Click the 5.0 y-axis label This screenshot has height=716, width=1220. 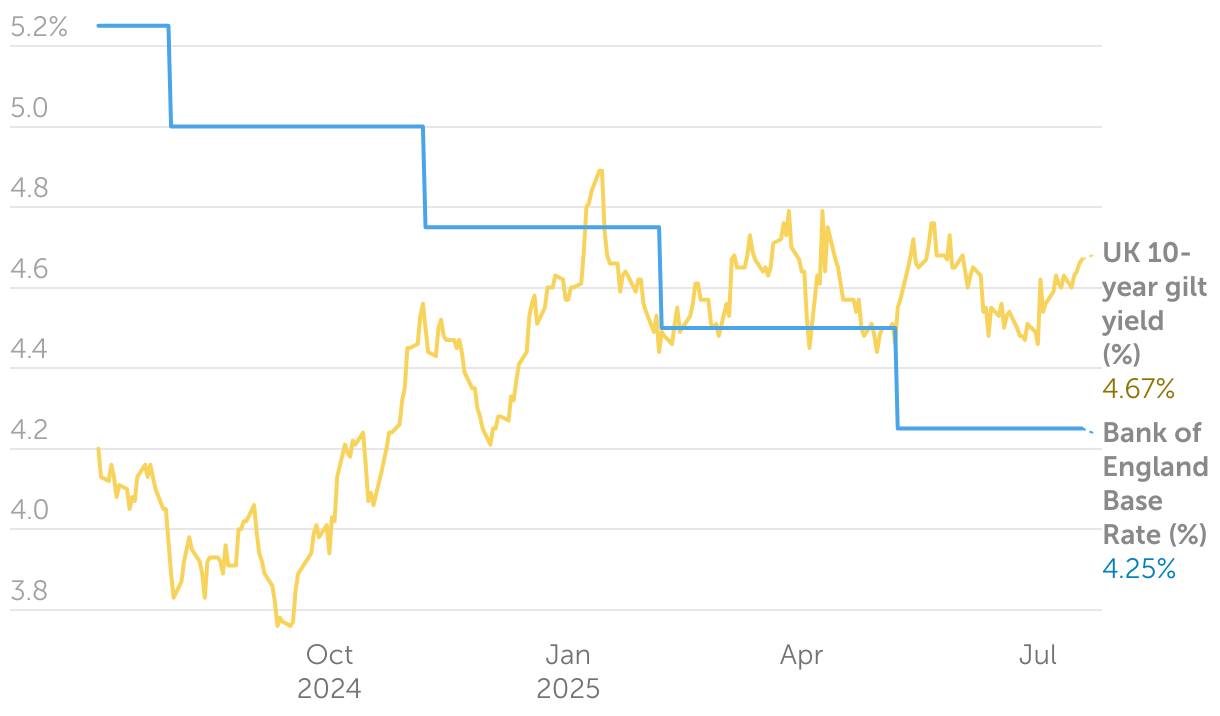click(28, 108)
